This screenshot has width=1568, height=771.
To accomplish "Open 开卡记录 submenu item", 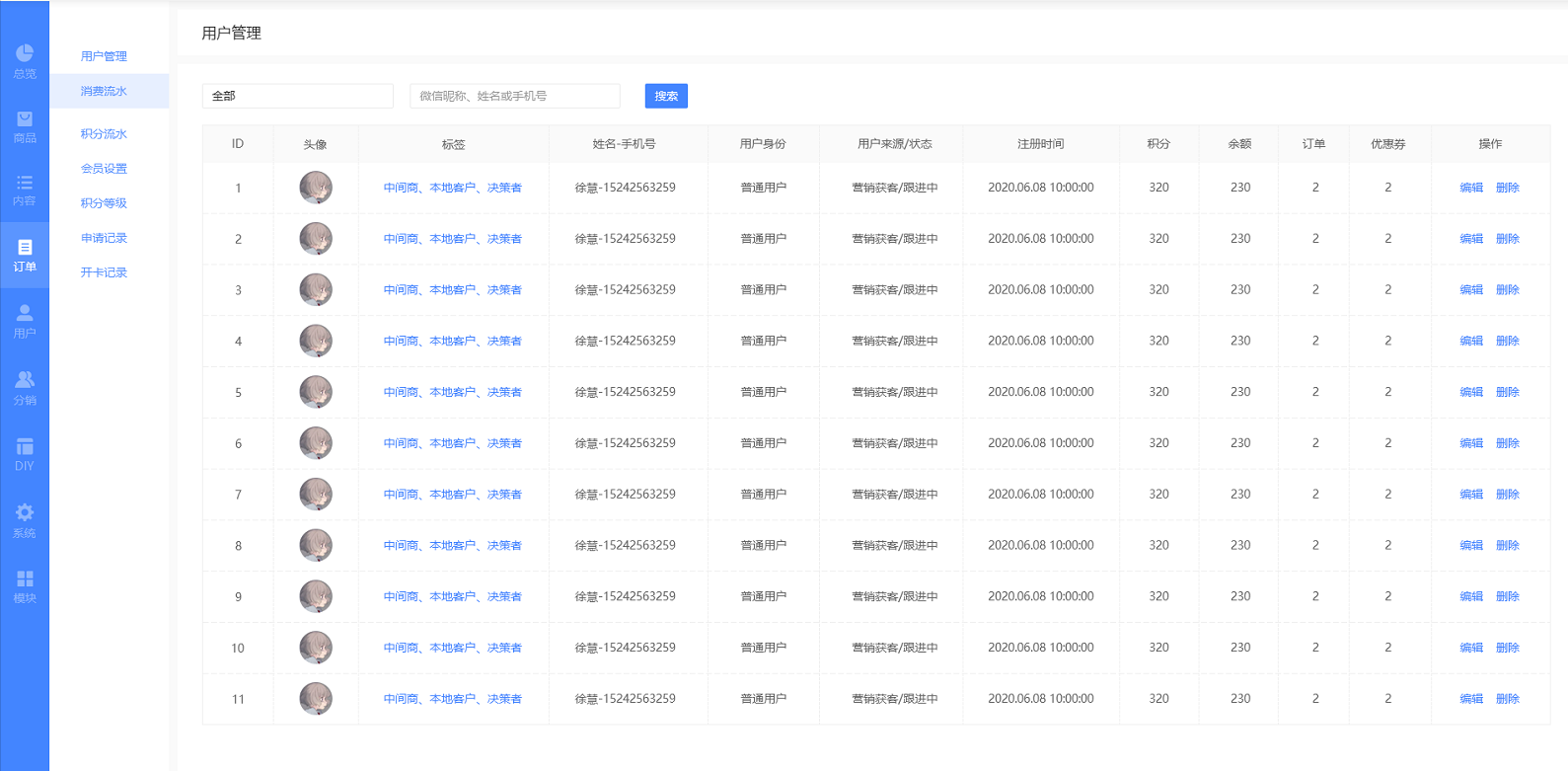I will 104,272.
